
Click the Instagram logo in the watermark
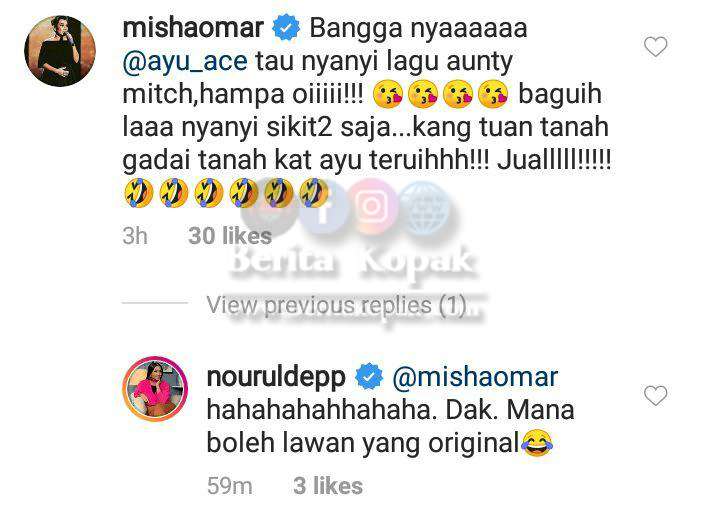[372, 206]
